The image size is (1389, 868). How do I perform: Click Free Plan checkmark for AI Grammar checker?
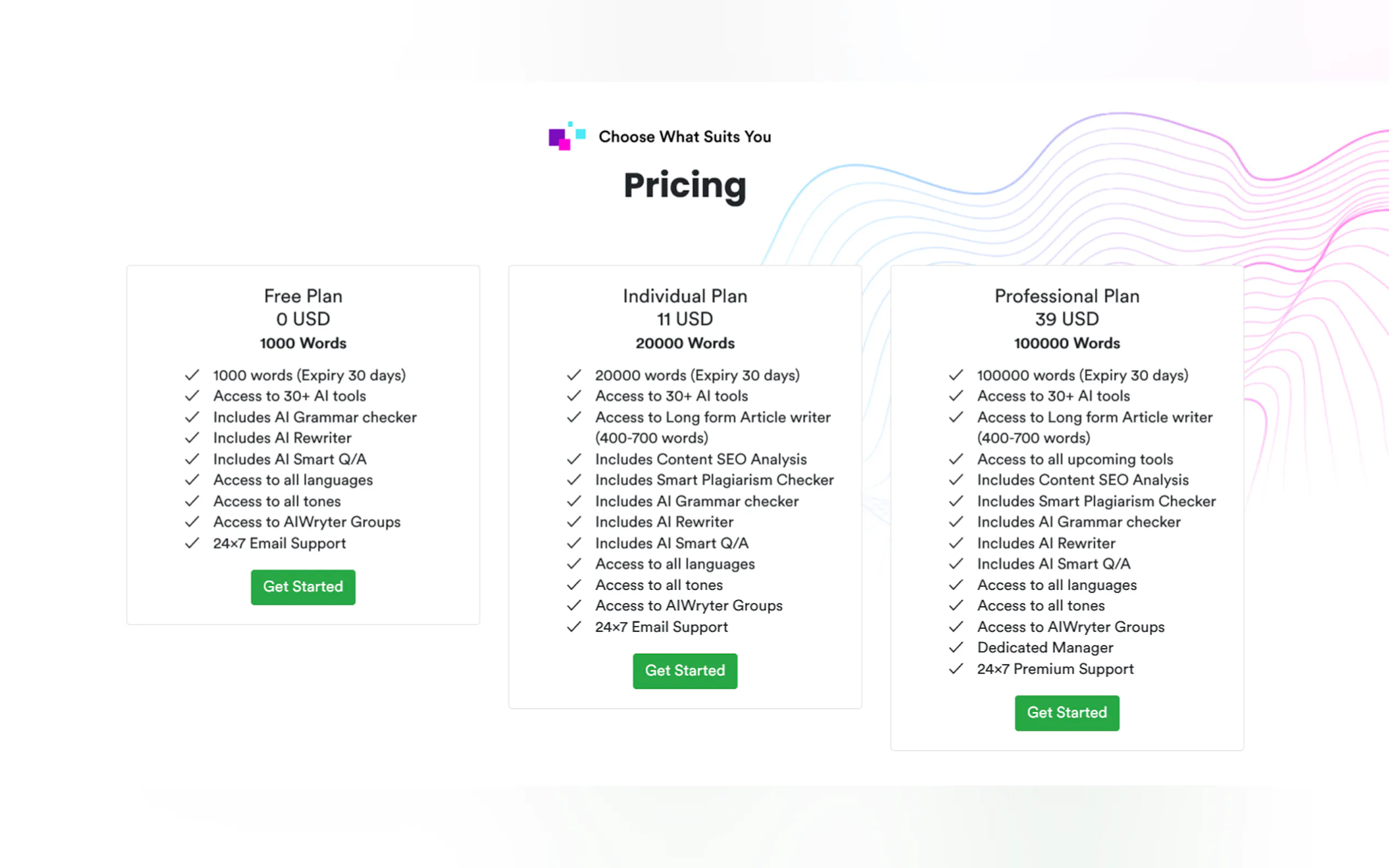click(192, 417)
